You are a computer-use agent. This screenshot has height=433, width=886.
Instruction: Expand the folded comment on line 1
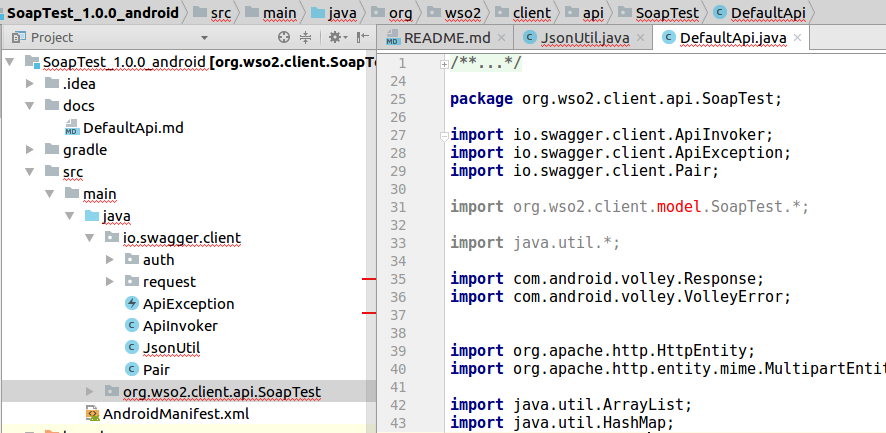[444, 64]
